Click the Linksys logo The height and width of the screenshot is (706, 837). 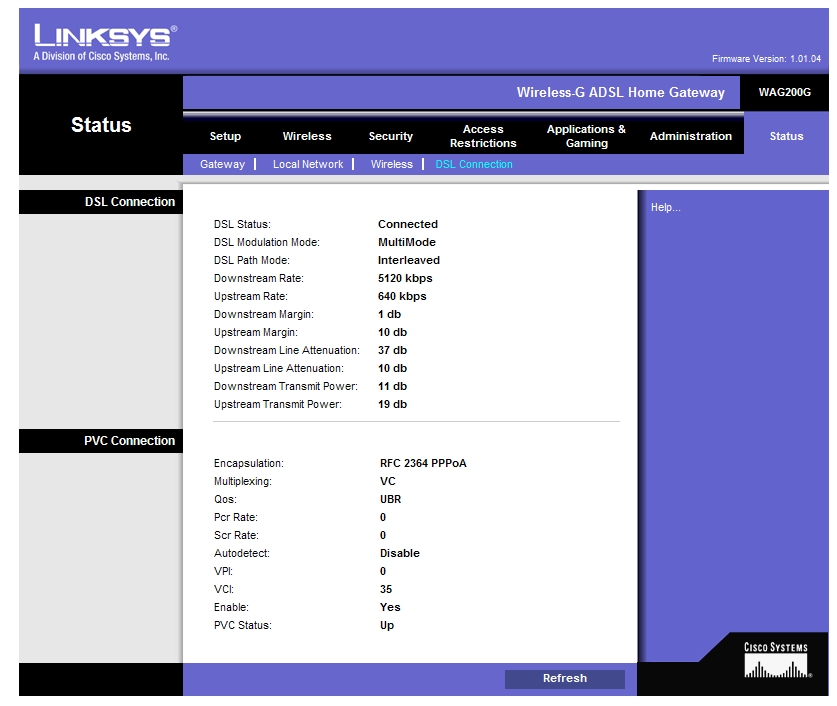(x=105, y=42)
